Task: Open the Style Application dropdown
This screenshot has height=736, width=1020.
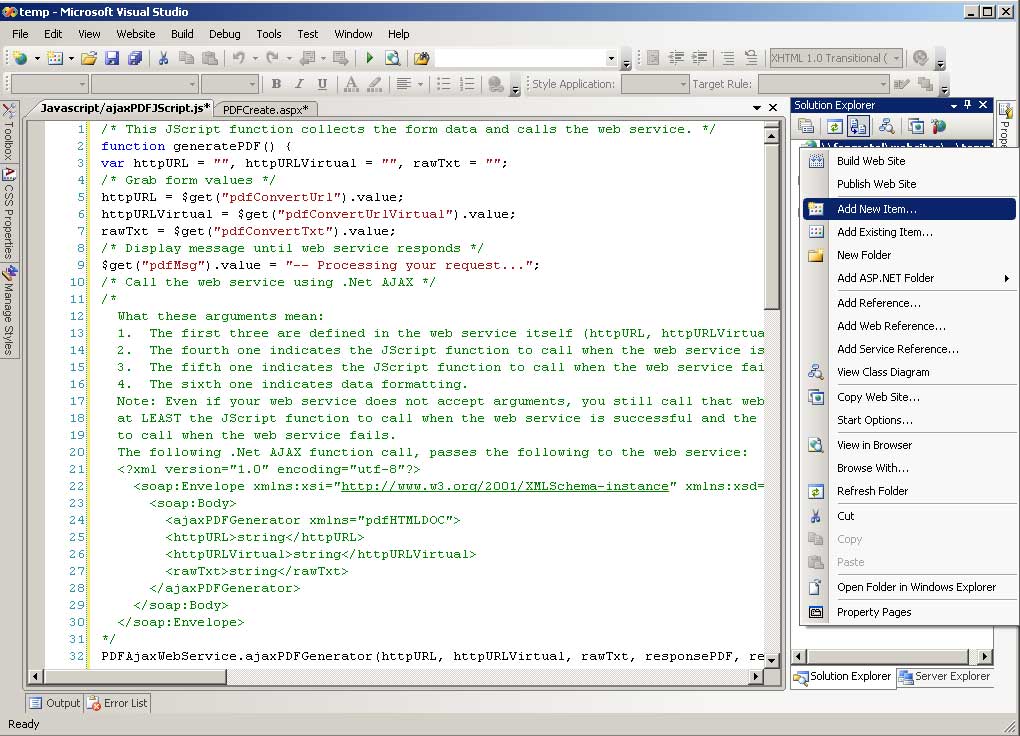Action: [682, 84]
